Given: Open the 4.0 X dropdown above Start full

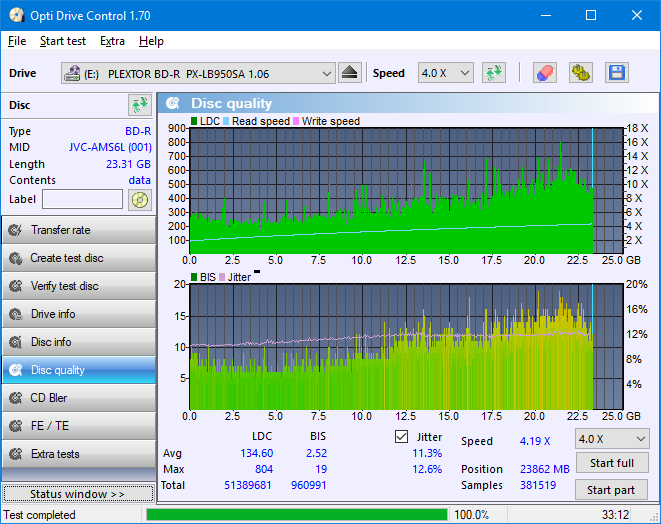Looking at the screenshot, I should (610, 439).
